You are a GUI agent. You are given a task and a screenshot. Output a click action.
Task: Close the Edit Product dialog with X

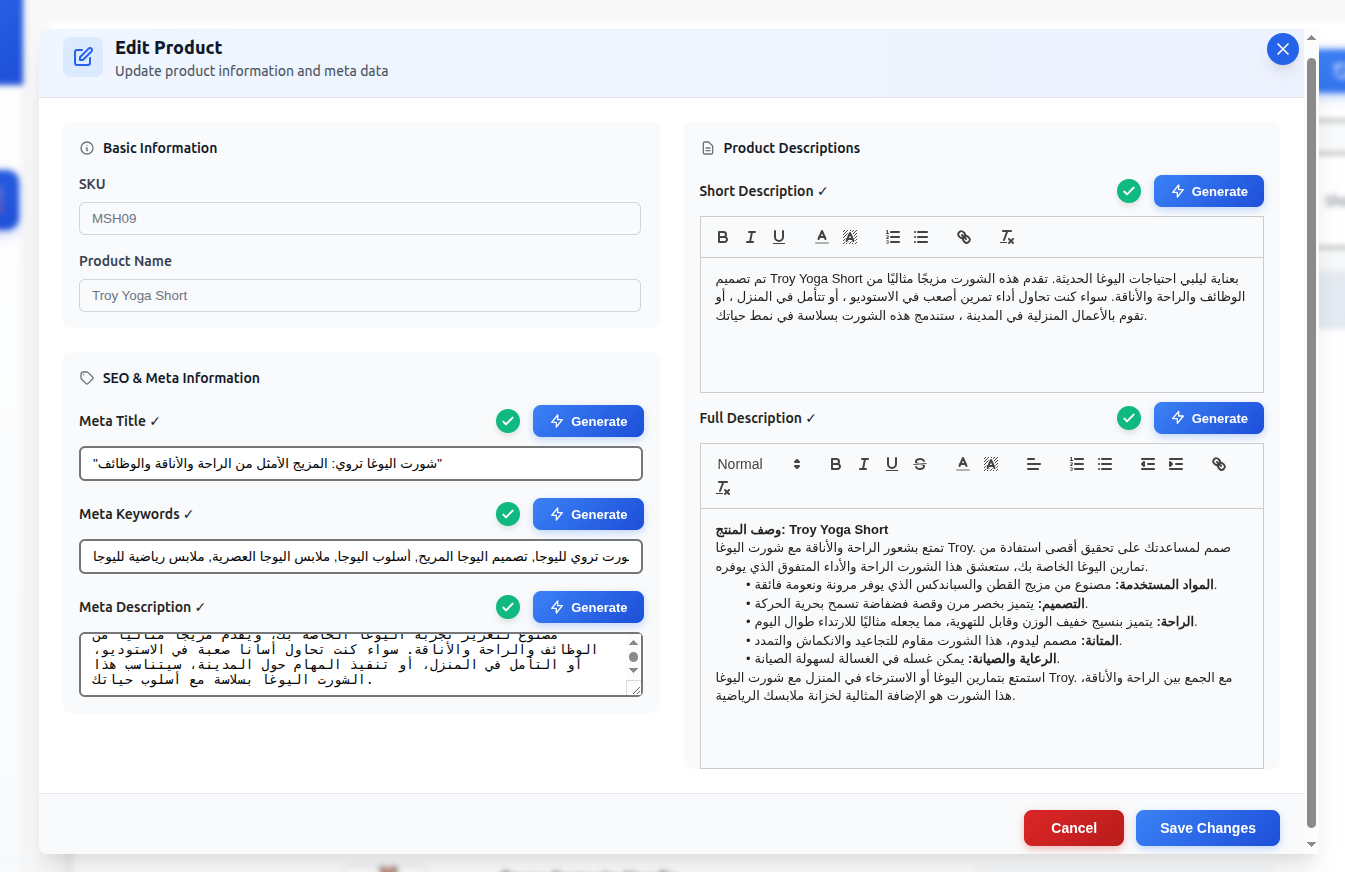point(1282,49)
